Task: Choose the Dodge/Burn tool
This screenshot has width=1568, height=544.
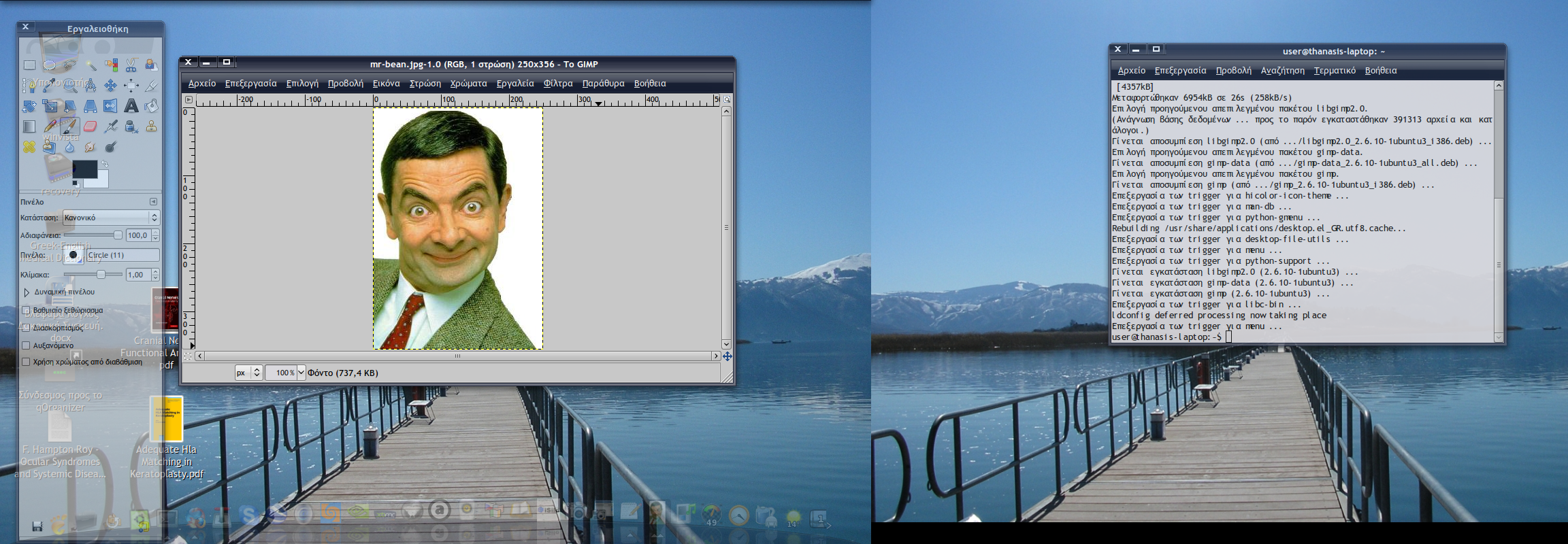Action: coord(111,147)
